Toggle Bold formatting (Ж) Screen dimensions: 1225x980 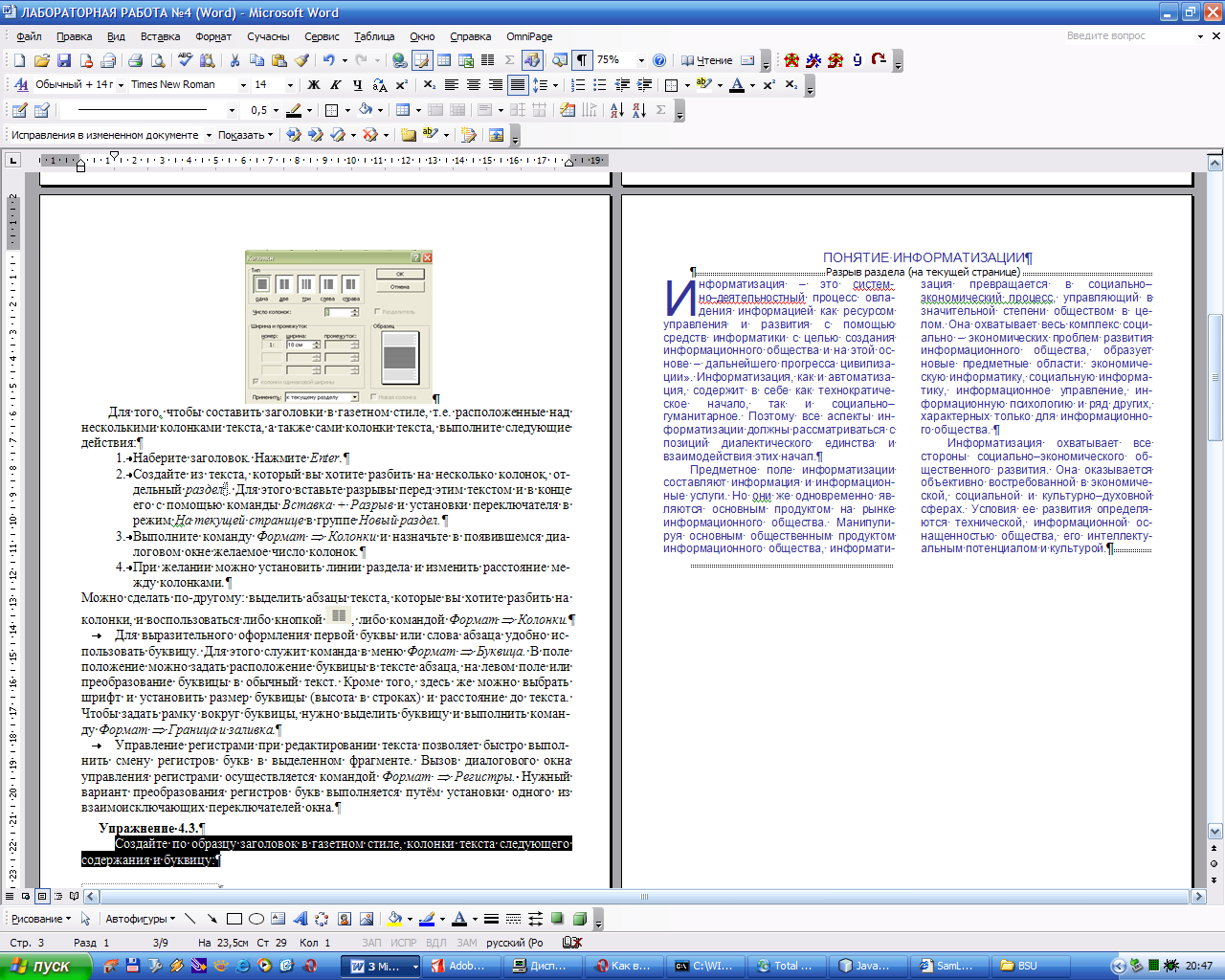point(313,85)
